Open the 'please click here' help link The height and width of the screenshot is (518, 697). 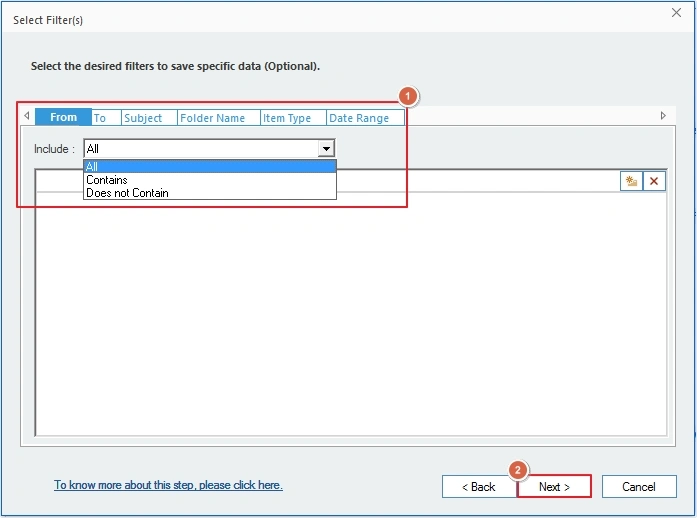click(x=168, y=485)
